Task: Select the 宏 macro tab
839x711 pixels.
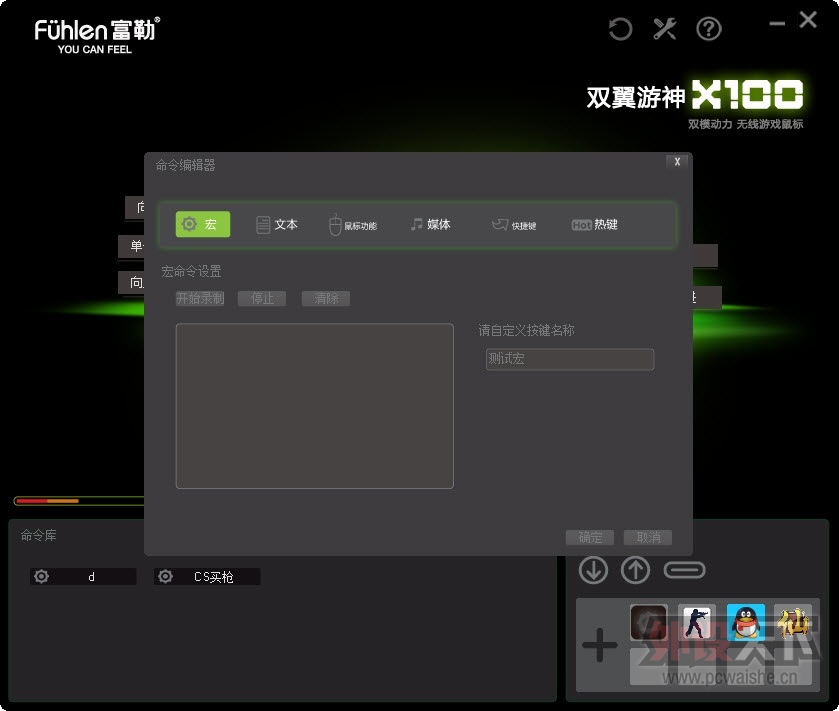Action: click(203, 224)
